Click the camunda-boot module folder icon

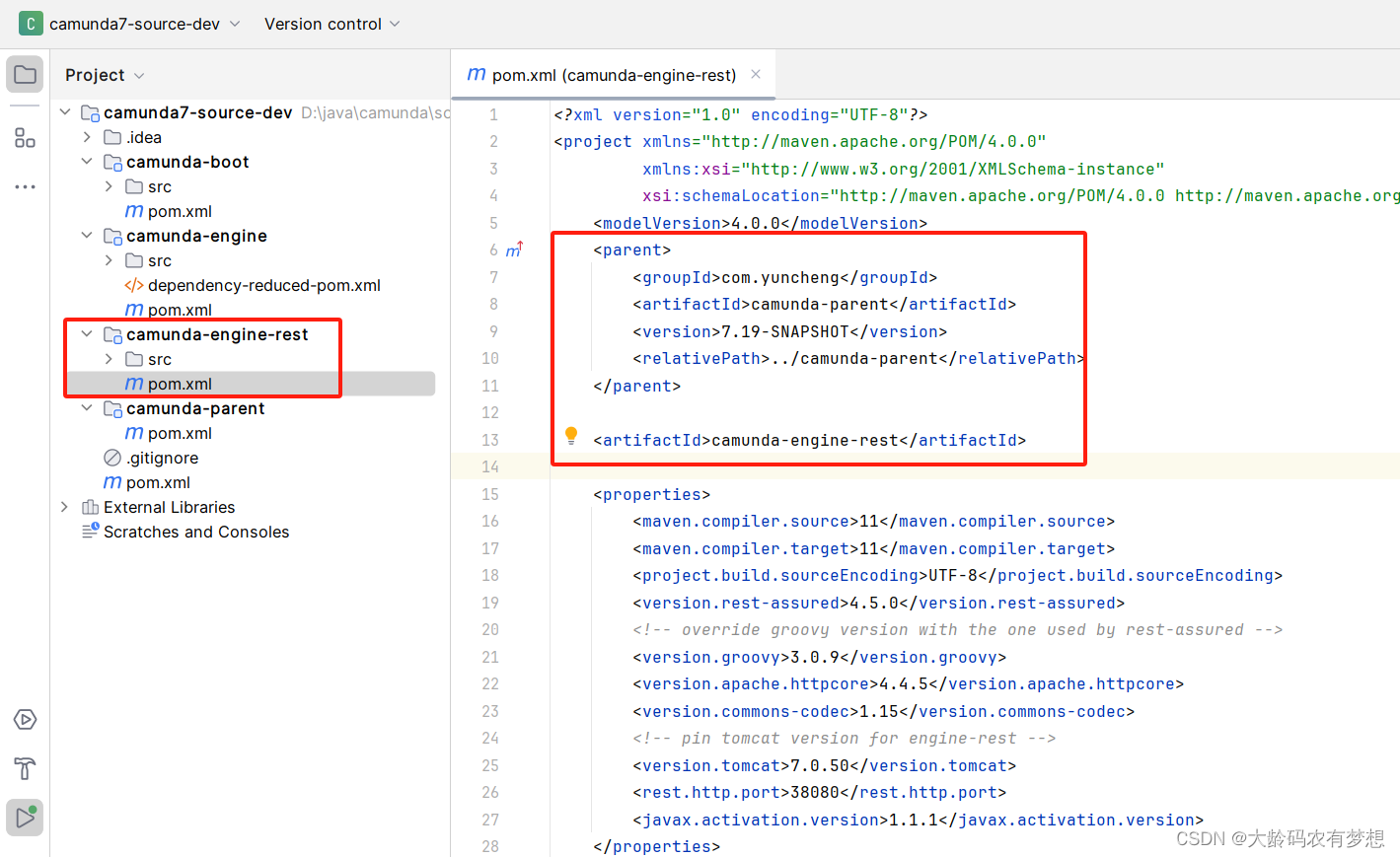[x=112, y=162]
